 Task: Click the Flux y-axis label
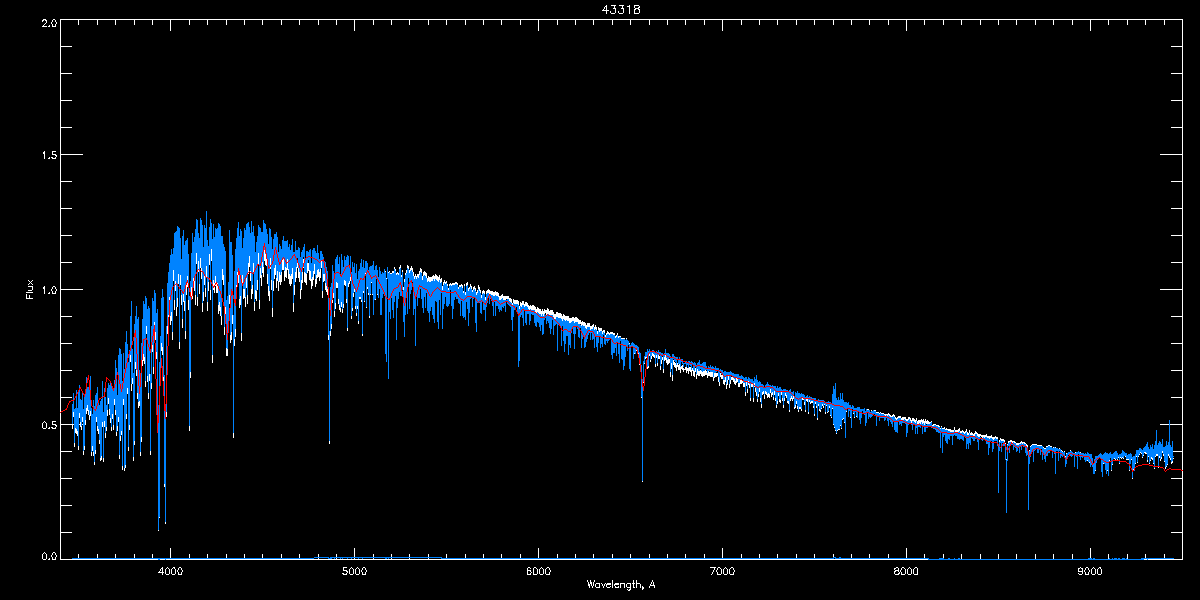(30, 290)
